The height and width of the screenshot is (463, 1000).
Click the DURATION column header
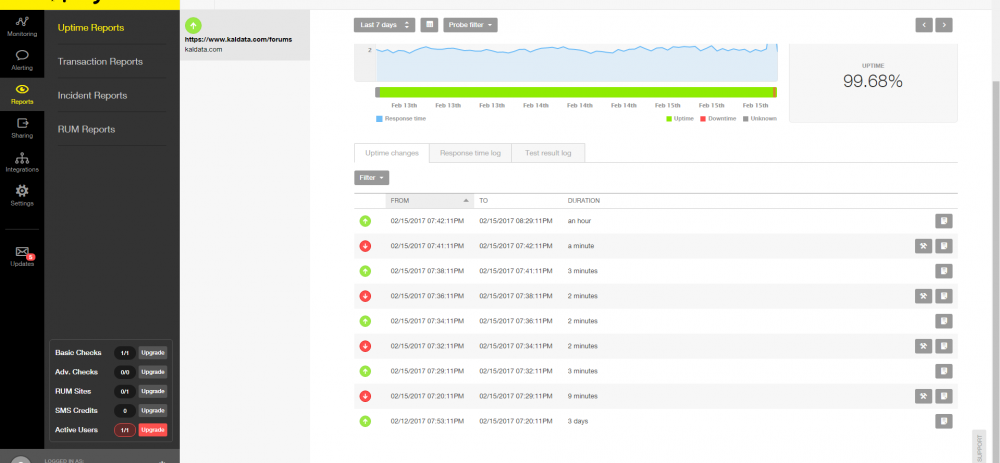click(584, 200)
